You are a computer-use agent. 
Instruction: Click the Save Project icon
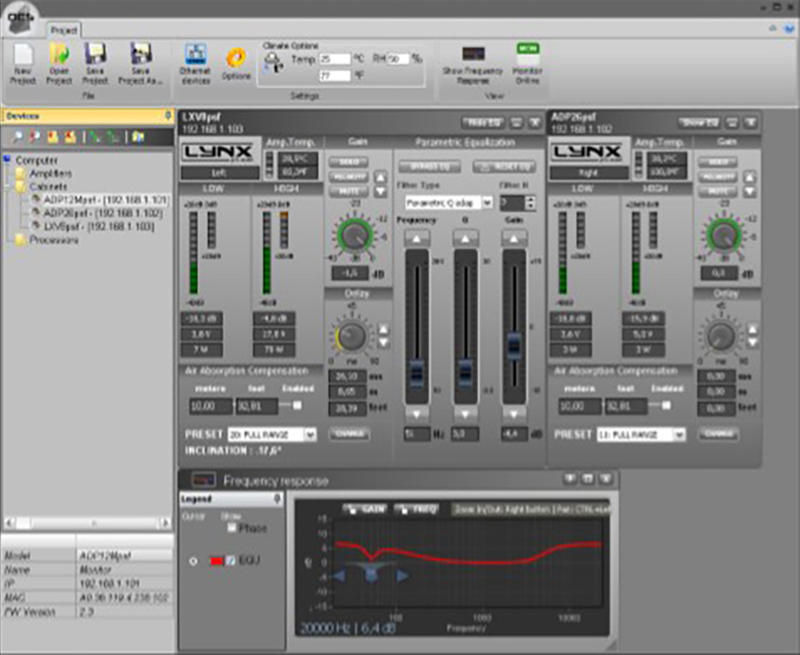tap(95, 55)
